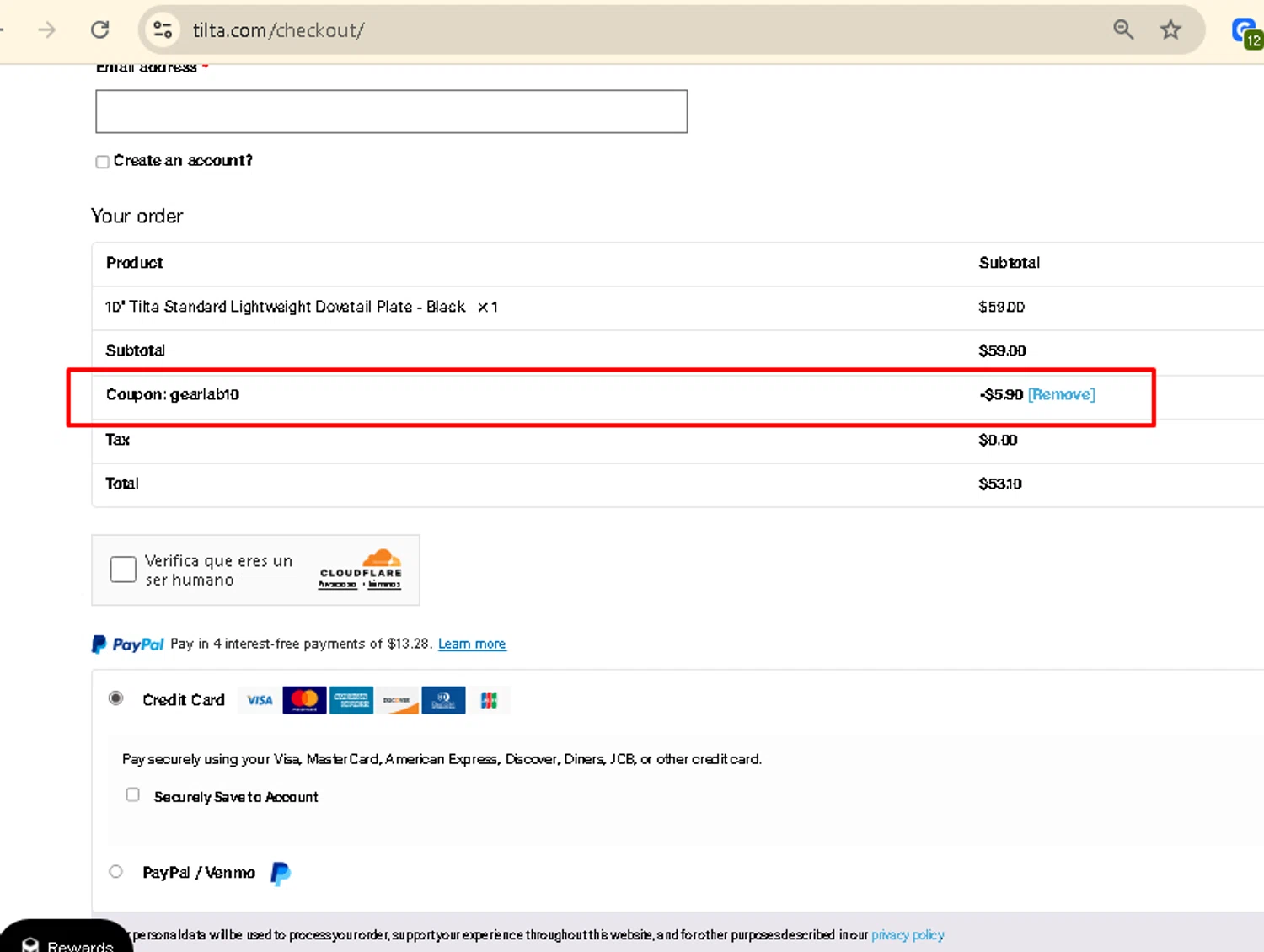Viewport: 1264px width, 952px height.
Task: Open the Rewards button
Action: pyautogui.click(x=66, y=938)
